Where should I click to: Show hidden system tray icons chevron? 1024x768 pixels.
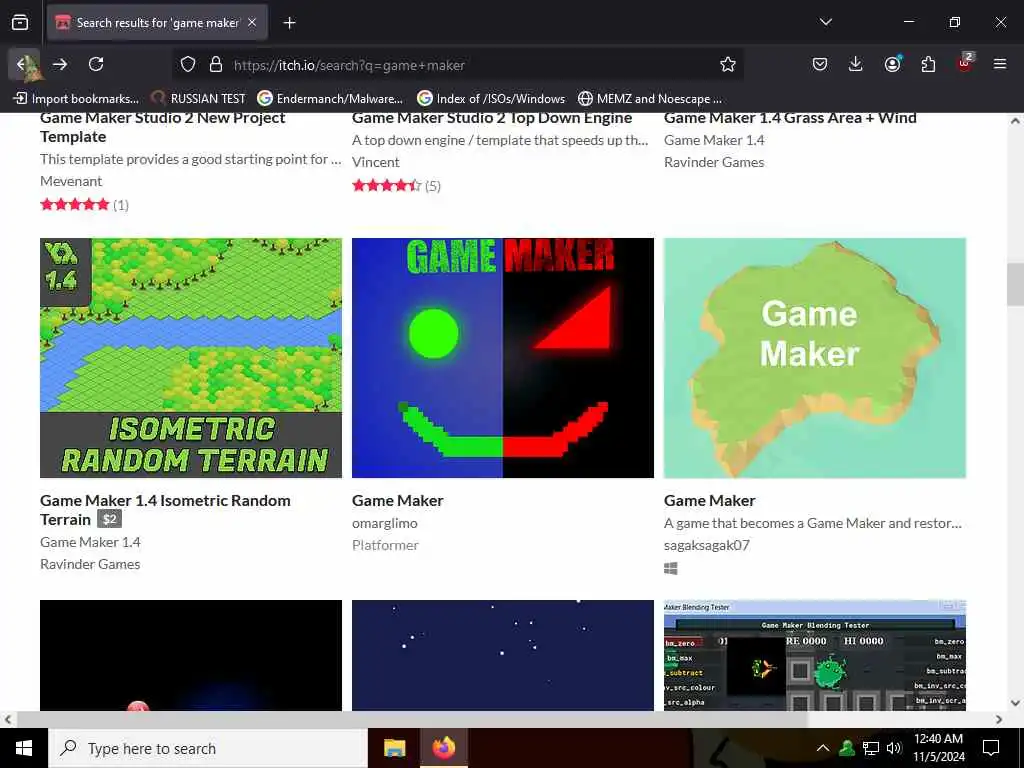click(823, 748)
